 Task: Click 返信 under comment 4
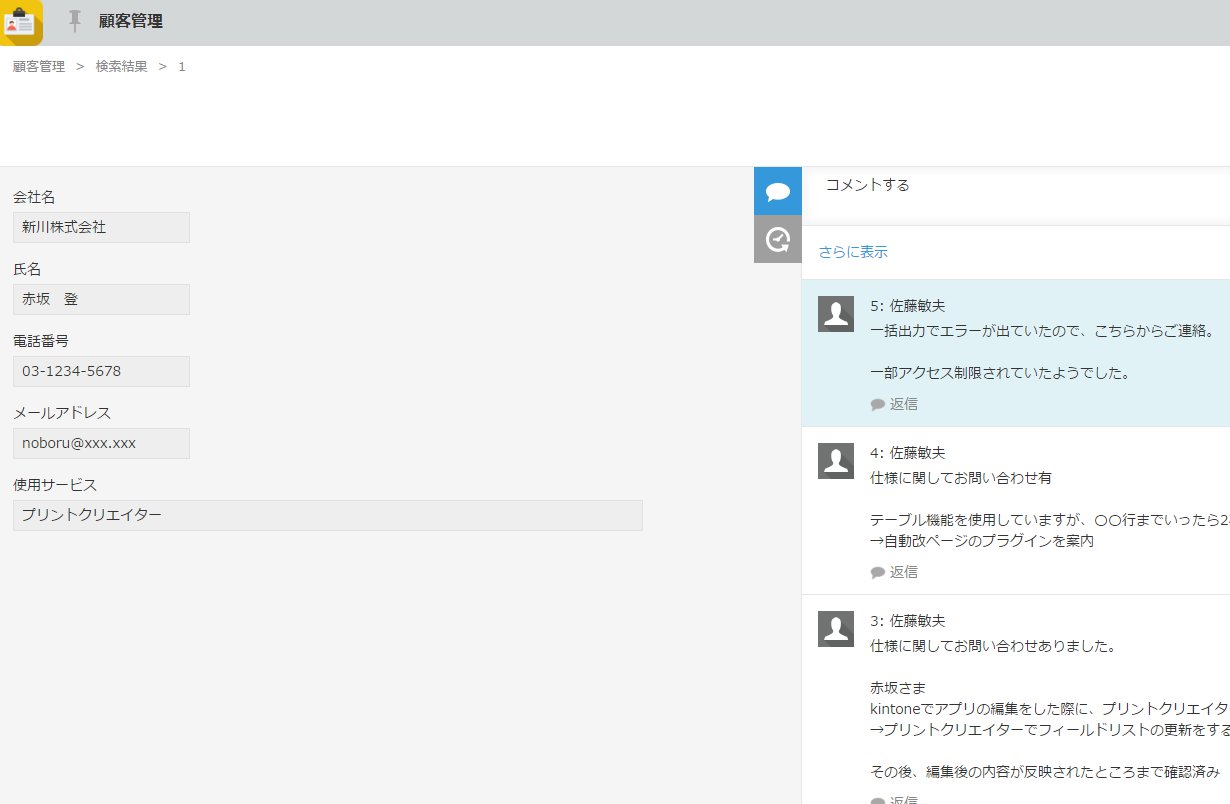[904, 572]
